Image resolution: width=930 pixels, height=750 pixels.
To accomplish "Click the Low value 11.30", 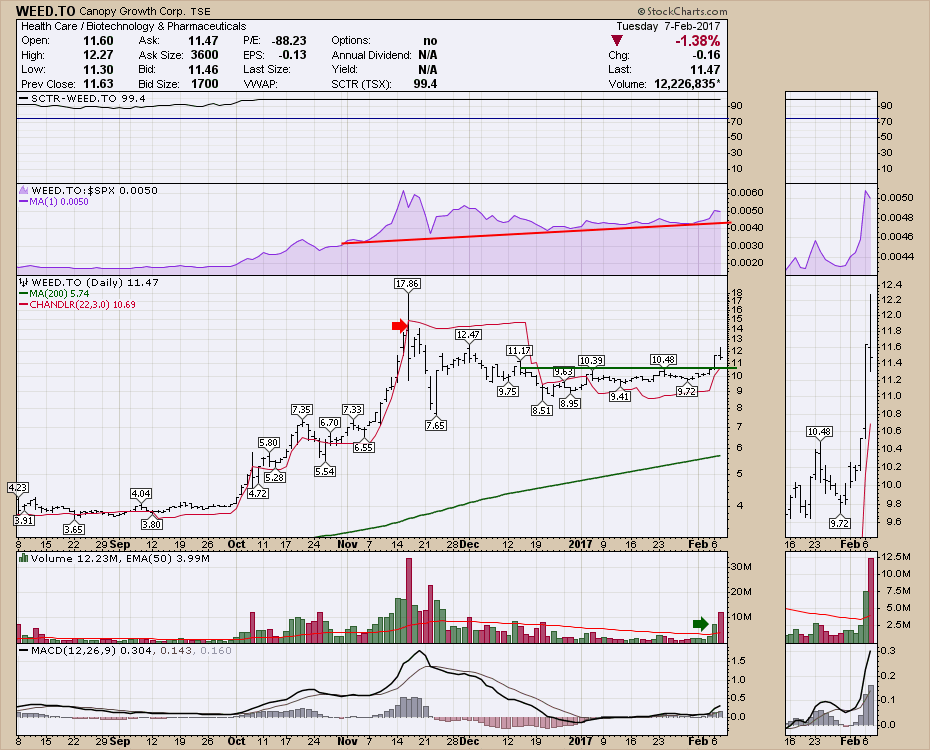I will [x=98, y=69].
